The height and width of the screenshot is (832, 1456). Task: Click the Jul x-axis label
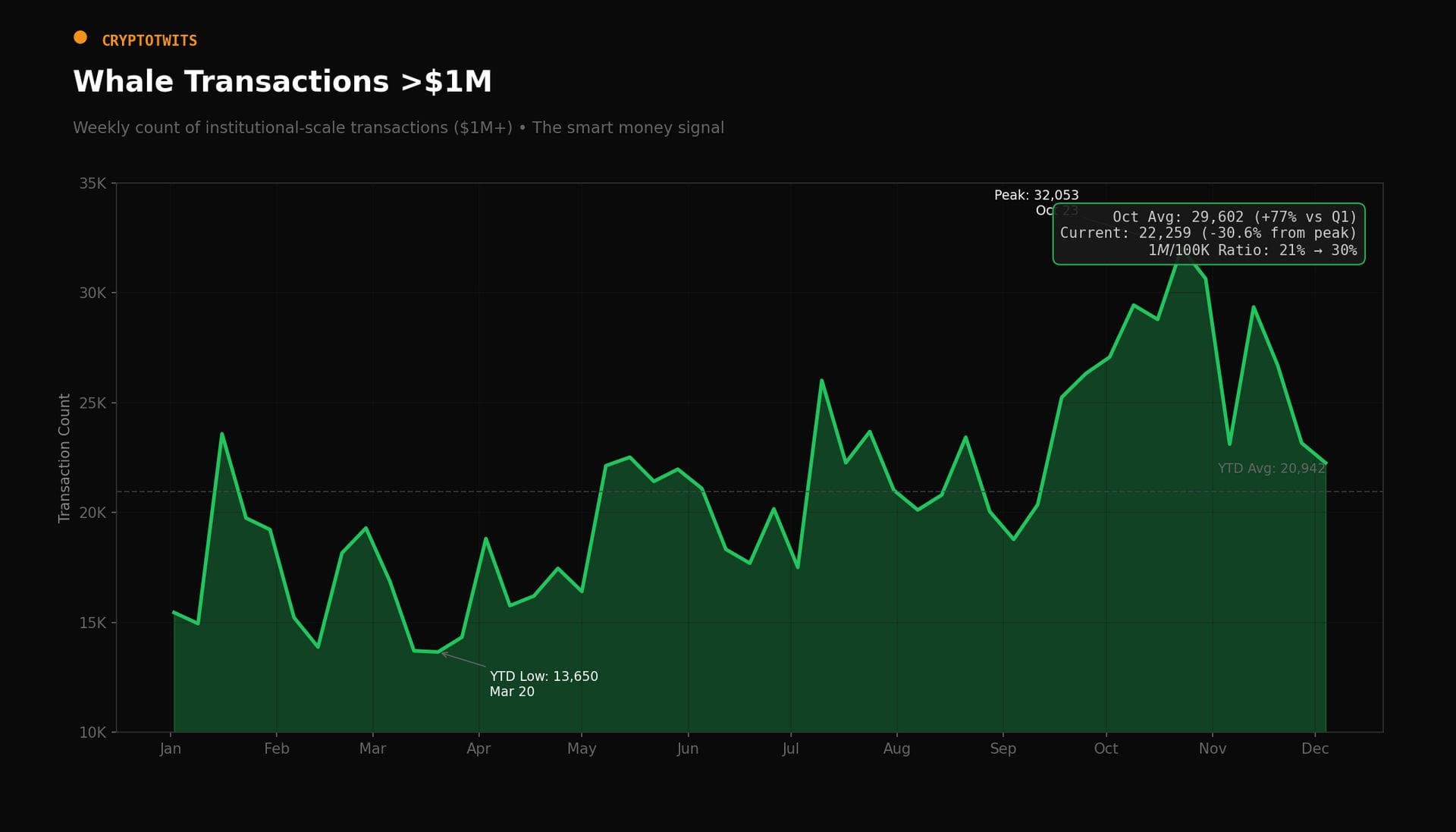(x=790, y=749)
